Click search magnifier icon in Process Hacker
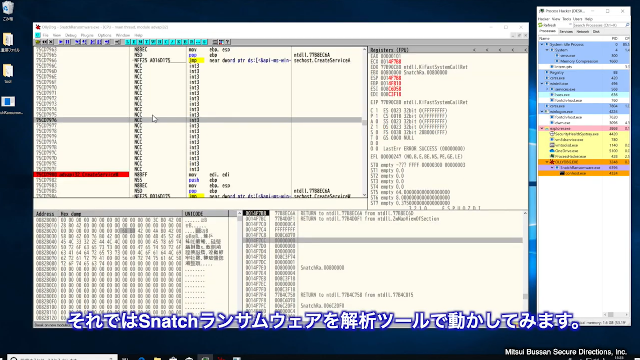Screen dimensions: 640x360 [627, 25]
